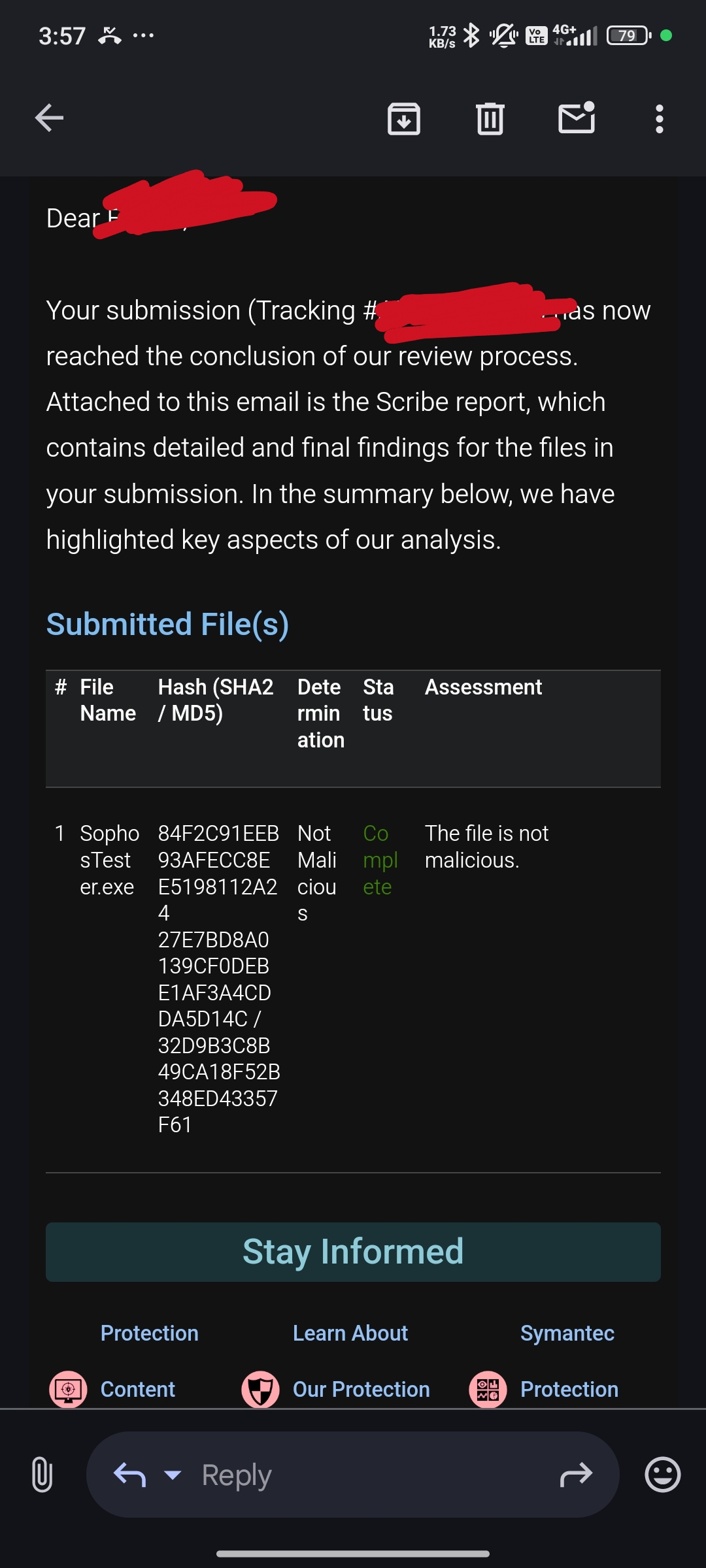The height and width of the screenshot is (1568, 706).
Task: Expand the reply type dropdown arrow
Action: [x=173, y=1475]
